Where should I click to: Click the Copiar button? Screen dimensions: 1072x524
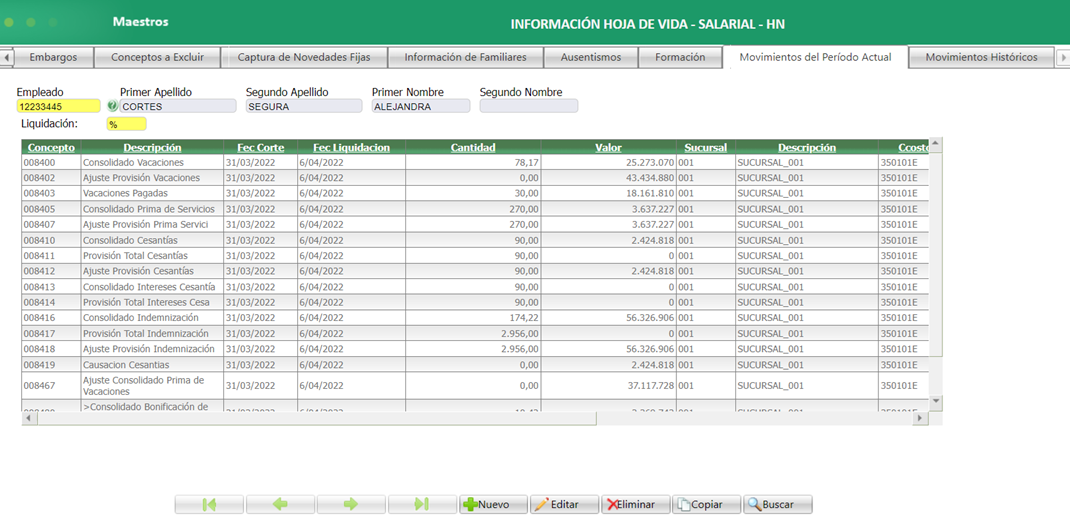[707, 504]
